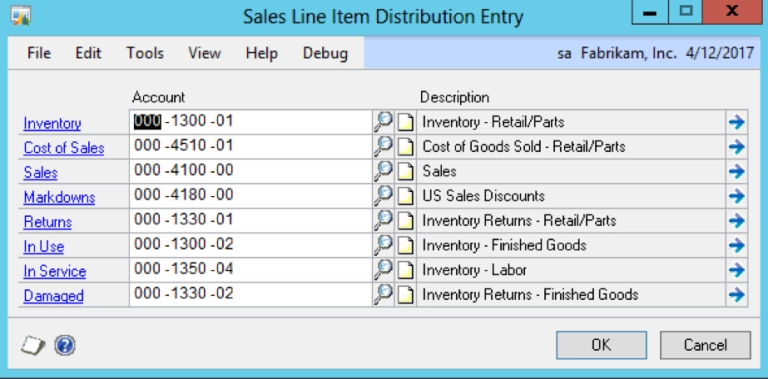Open note icon on Cost of Sales row
Screen dimensions: 768x379
(x=406, y=146)
